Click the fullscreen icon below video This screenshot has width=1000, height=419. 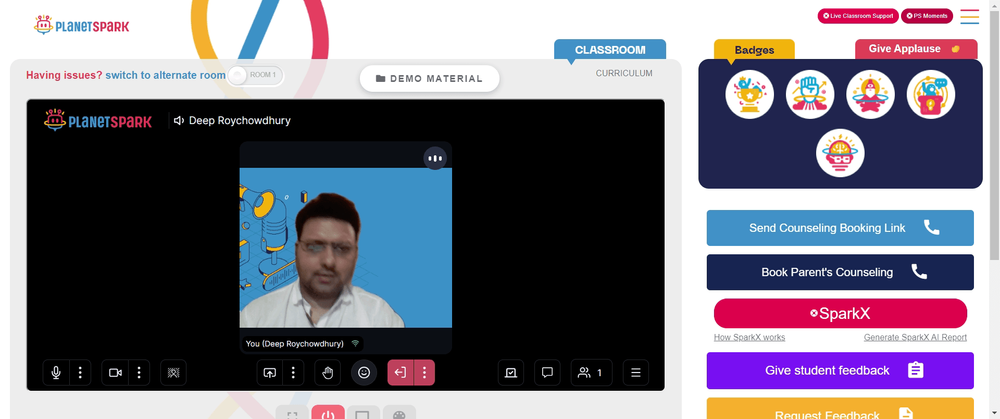click(292, 413)
